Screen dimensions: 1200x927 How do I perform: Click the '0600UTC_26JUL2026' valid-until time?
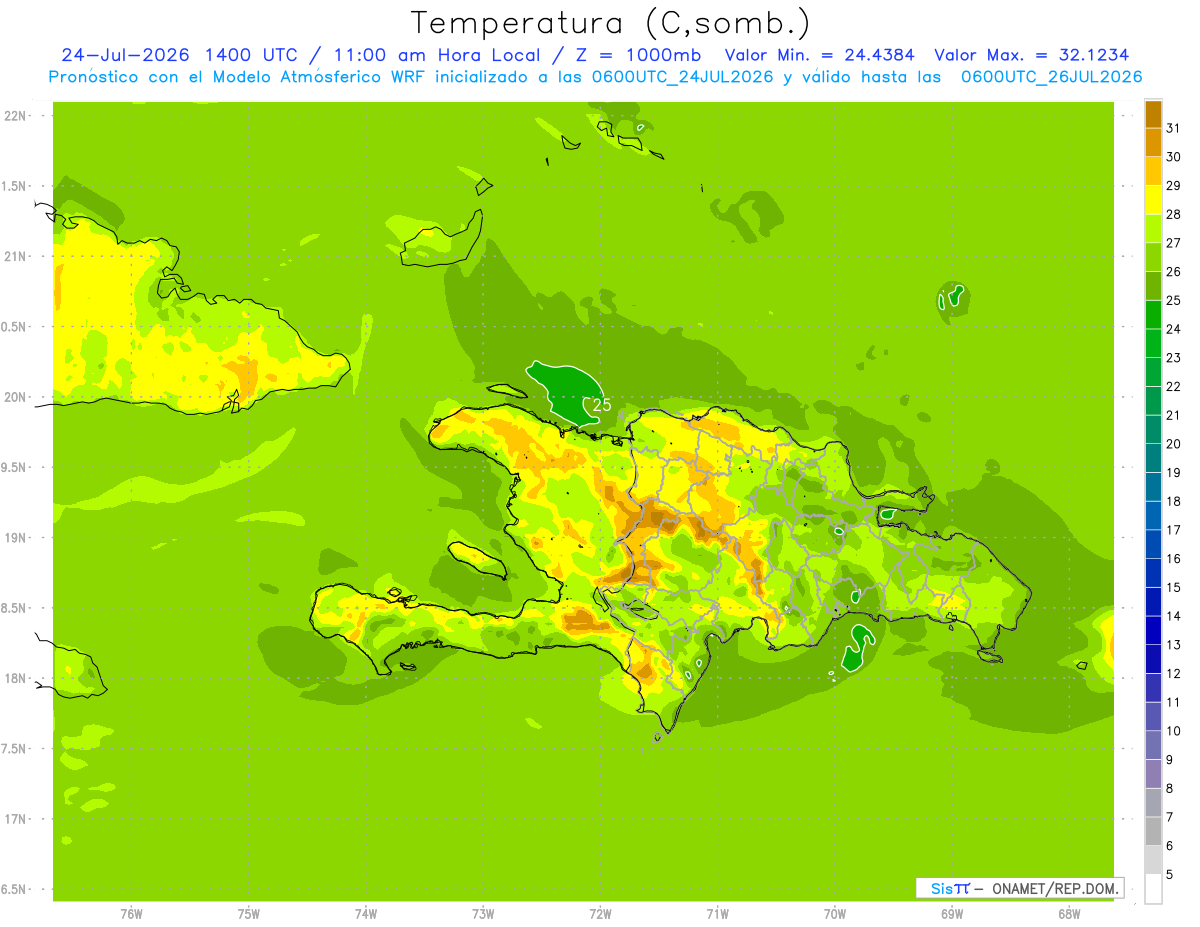[x=1052, y=77]
